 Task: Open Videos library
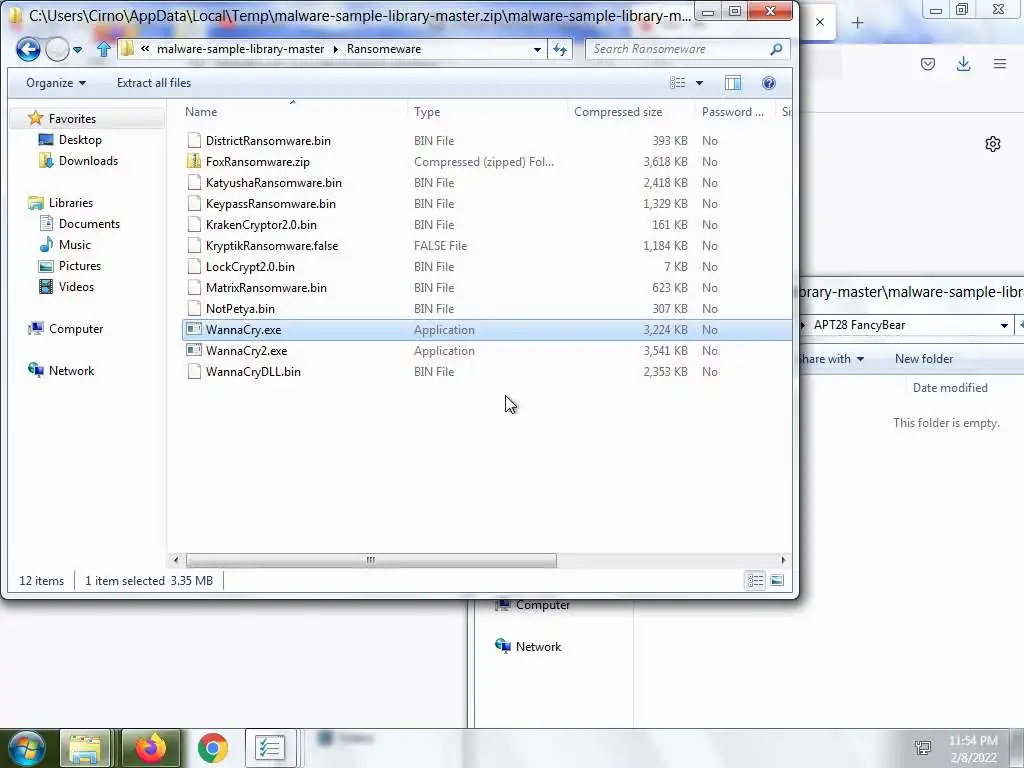(x=76, y=287)
